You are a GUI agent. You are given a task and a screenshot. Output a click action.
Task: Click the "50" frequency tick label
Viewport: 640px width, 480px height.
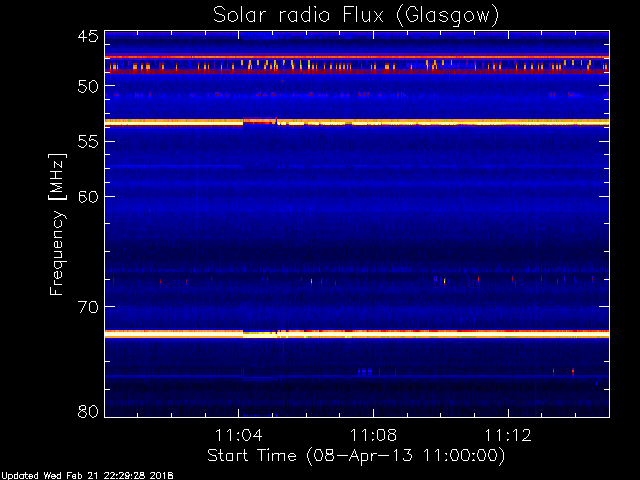[x=88, y=86]
